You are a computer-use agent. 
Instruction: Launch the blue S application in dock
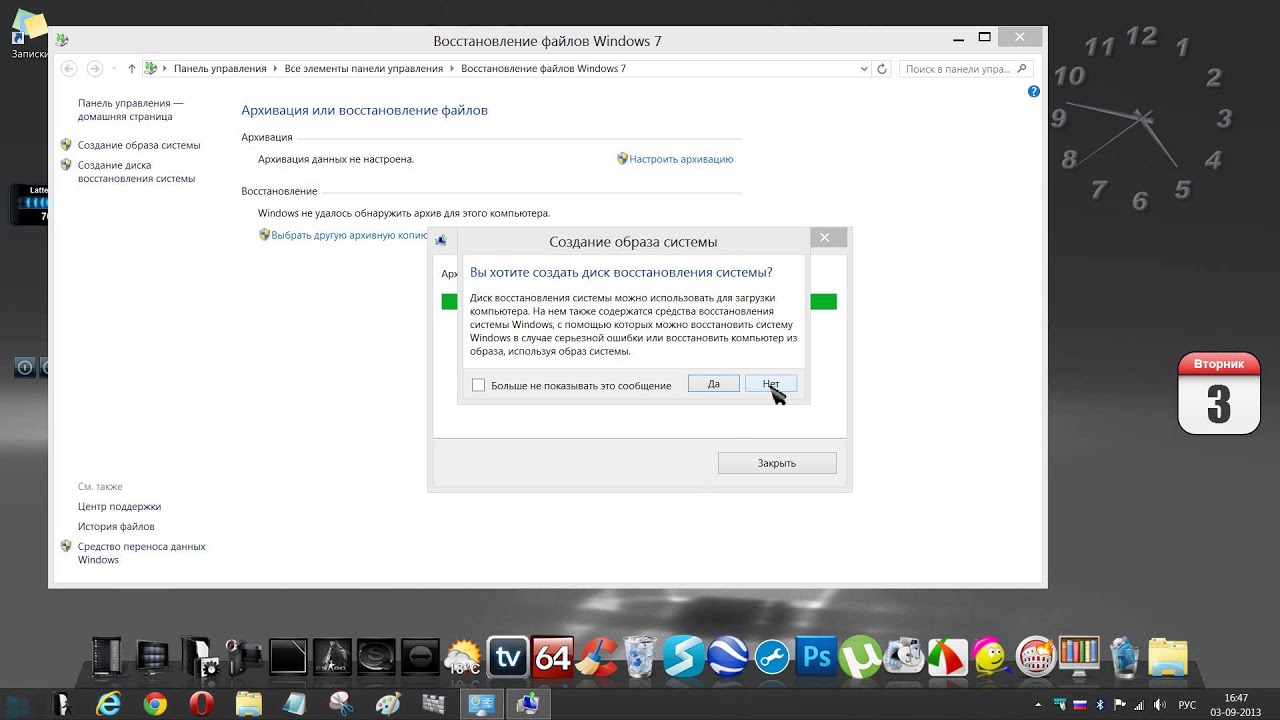coord(685,657)
